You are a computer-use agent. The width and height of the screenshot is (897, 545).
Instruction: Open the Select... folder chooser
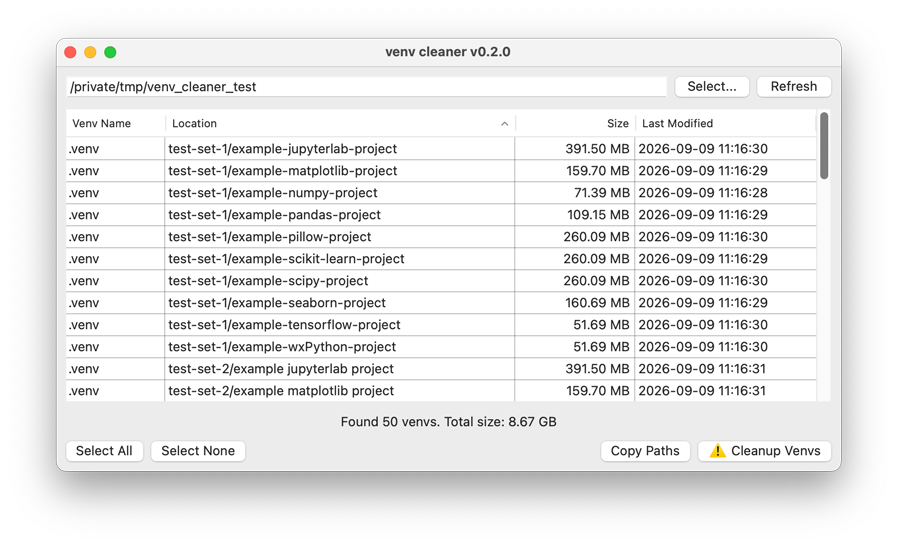click(712, 86)
